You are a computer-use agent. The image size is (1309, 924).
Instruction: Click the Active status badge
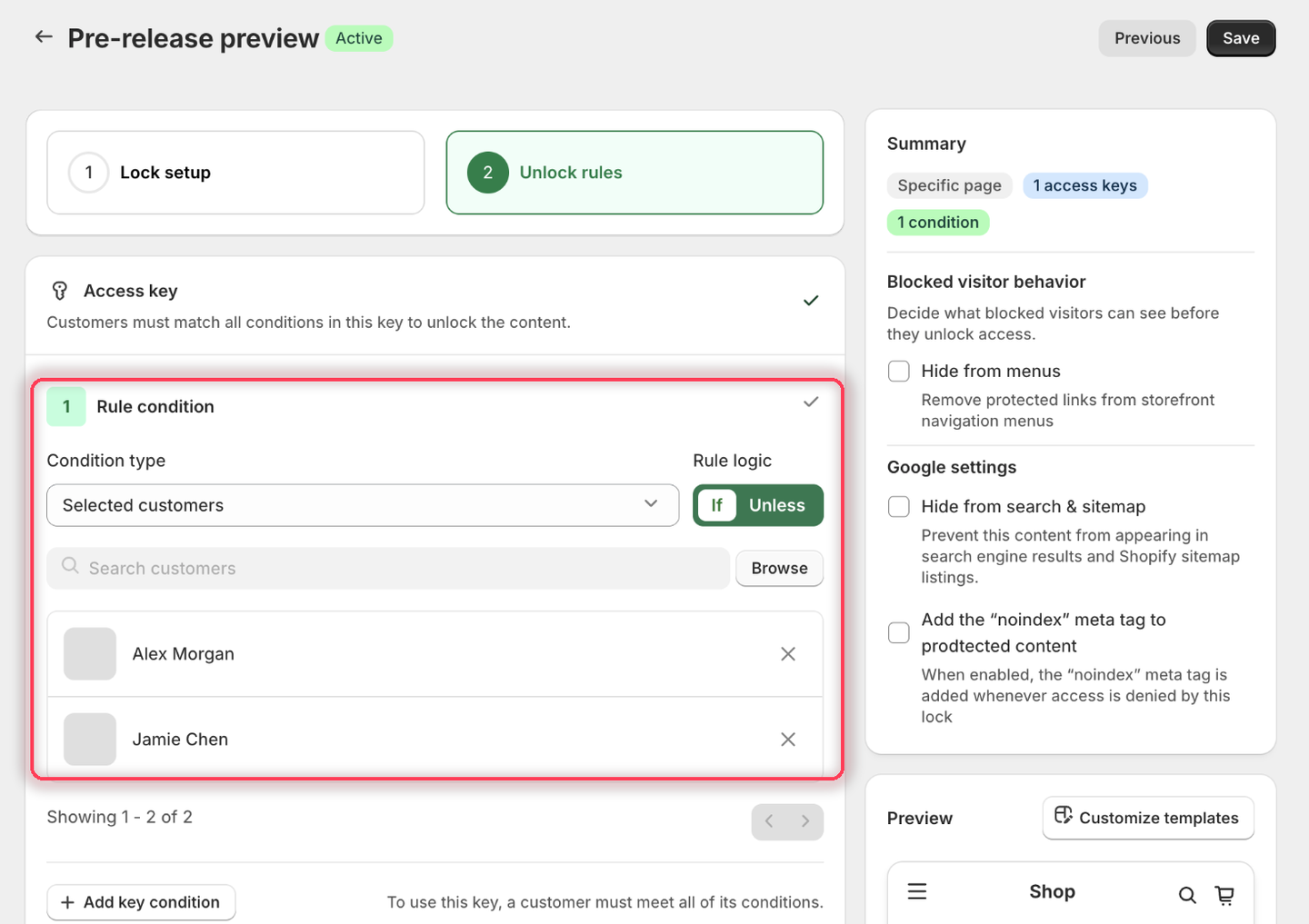pyautogui.click(x=359, y=38)
